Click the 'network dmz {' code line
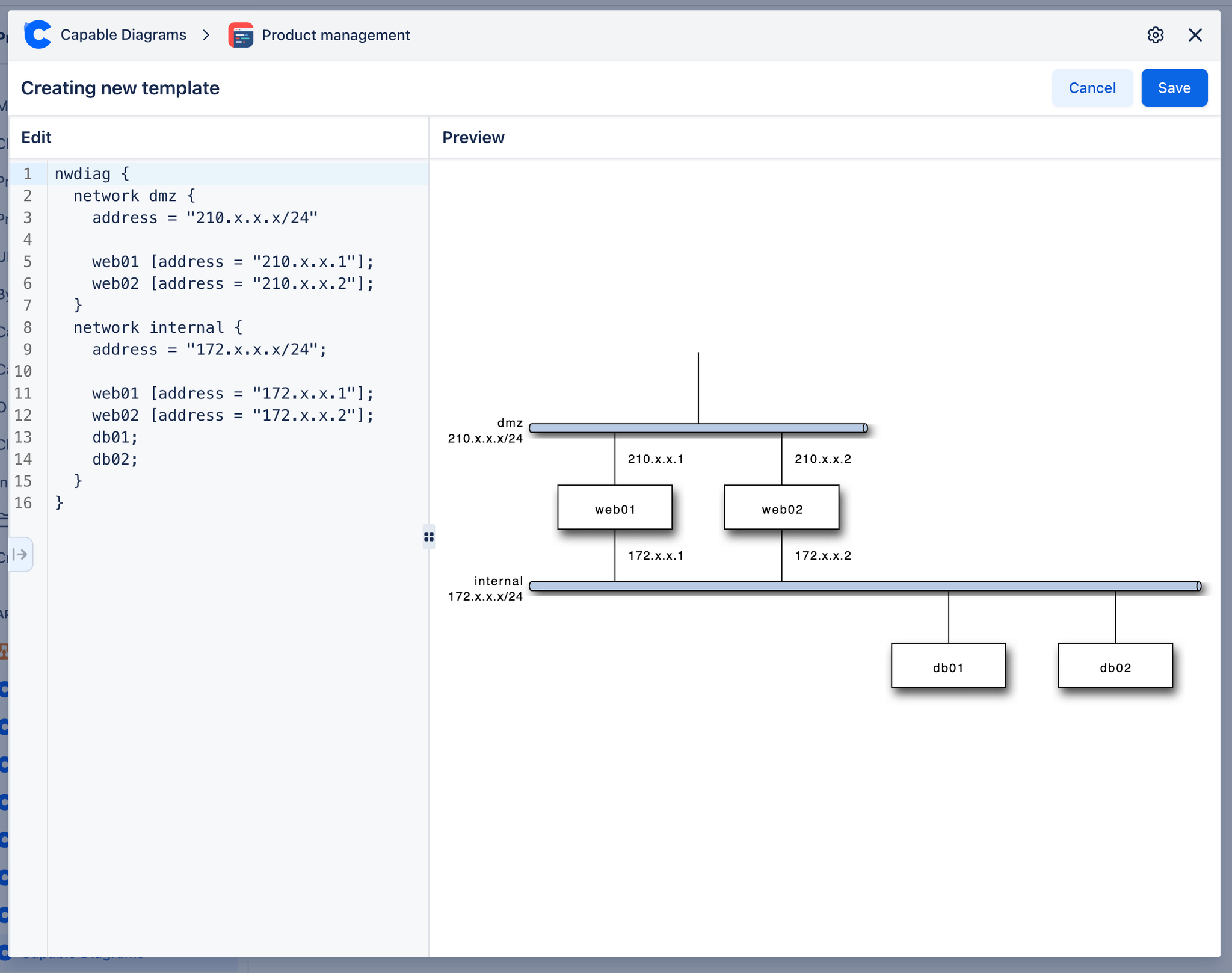The width and height of the screenshot is (1232, 973). coord(134,196)
